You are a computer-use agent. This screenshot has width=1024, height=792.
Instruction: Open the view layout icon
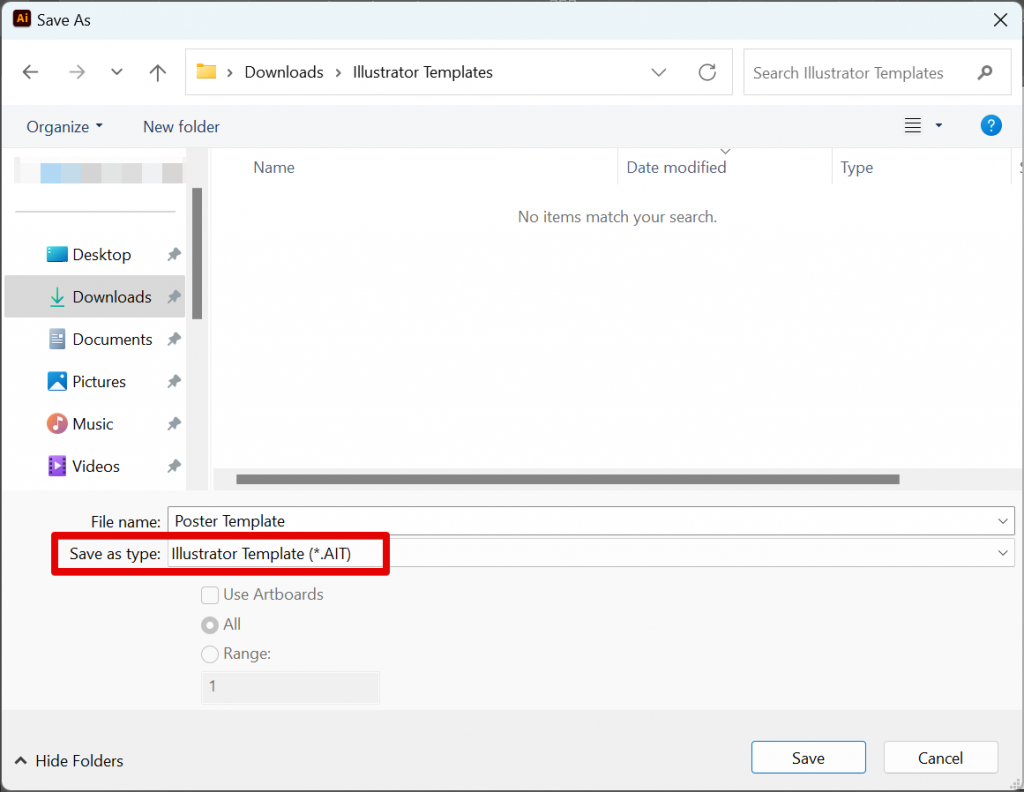click(x=912, y=126)
